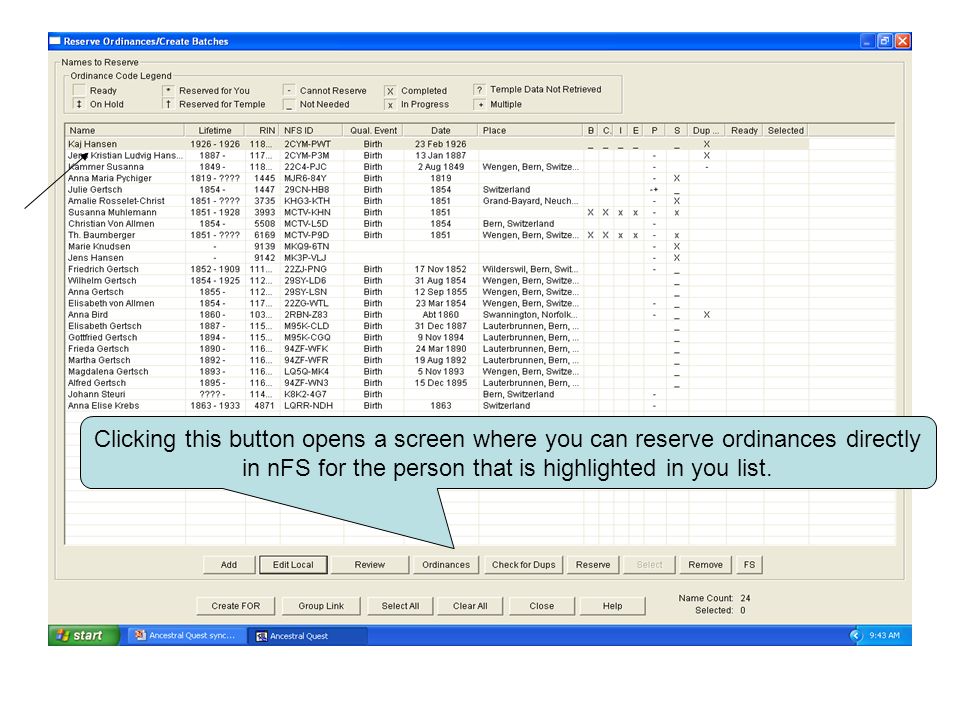960x720 pixels.
Task: Select the Anna Gertsch row
Action: (437, 292)
